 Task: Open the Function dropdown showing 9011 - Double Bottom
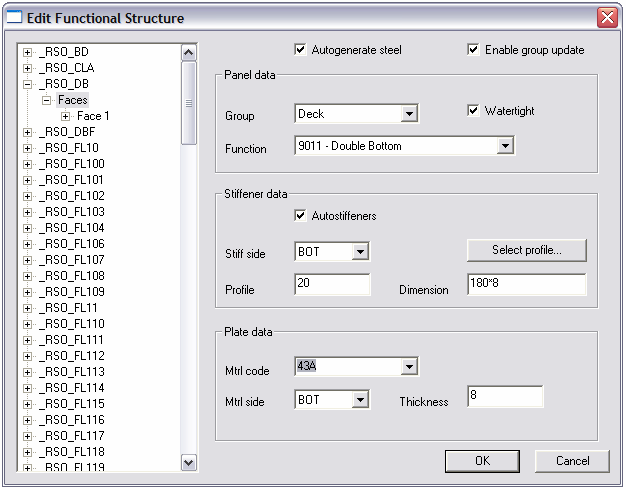[505, 146]
